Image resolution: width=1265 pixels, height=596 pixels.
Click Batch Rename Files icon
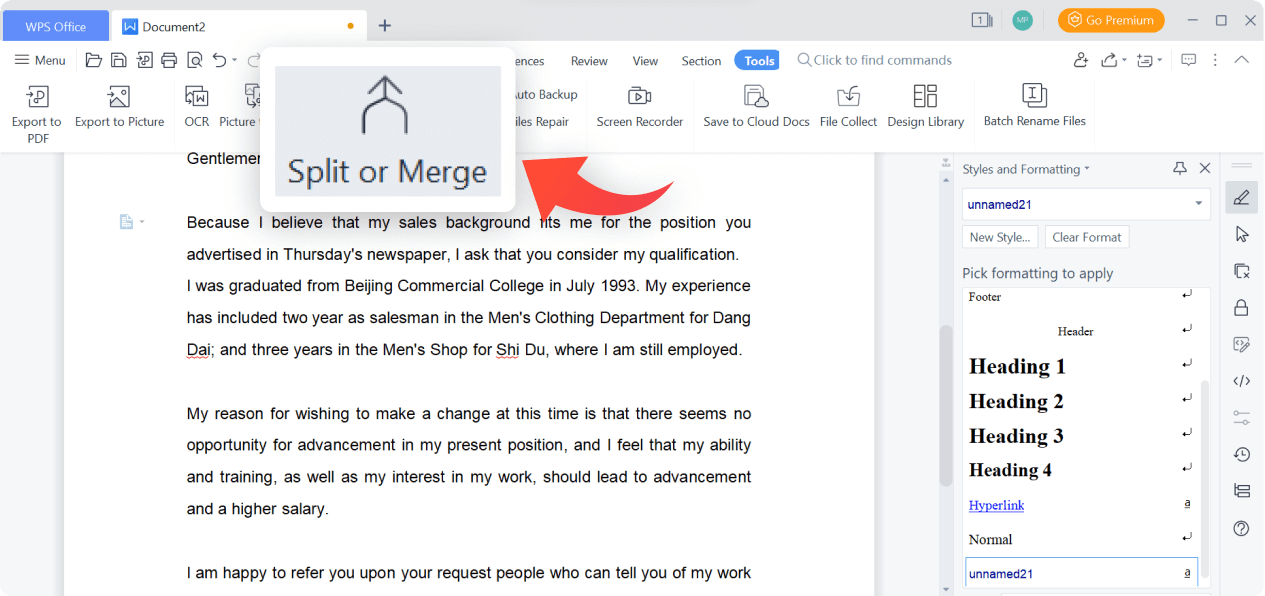(1034, 106)
